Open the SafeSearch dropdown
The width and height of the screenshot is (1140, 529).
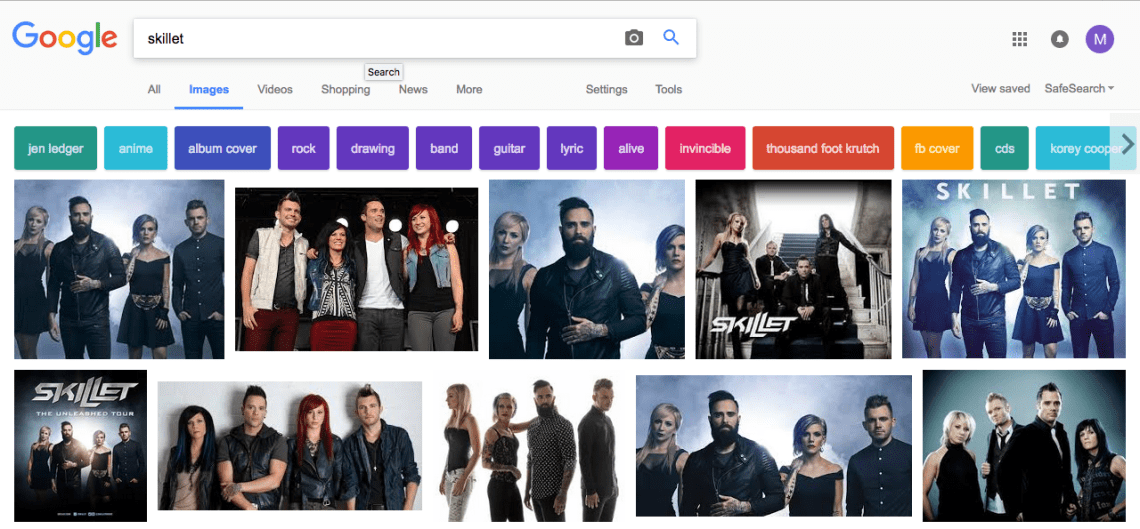pos(1080,89)
